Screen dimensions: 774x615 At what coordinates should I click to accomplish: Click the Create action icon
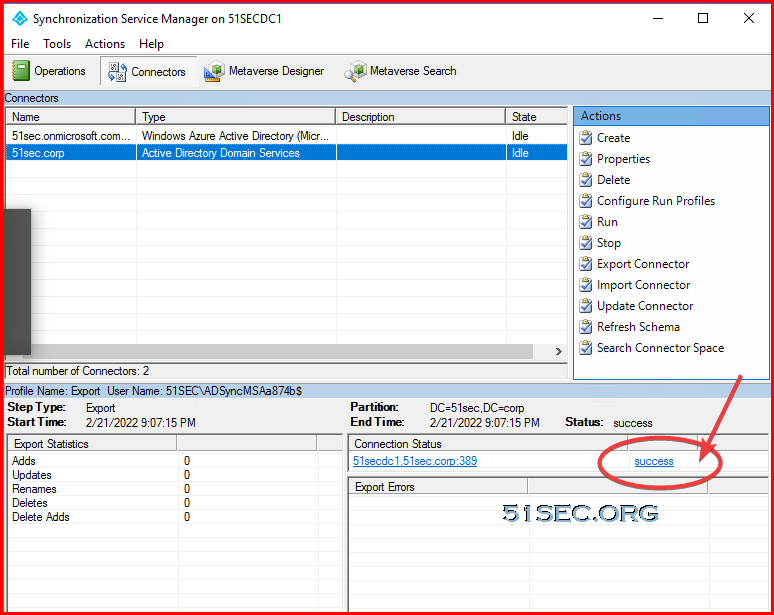pyautogui.click(x=586, y=138)
